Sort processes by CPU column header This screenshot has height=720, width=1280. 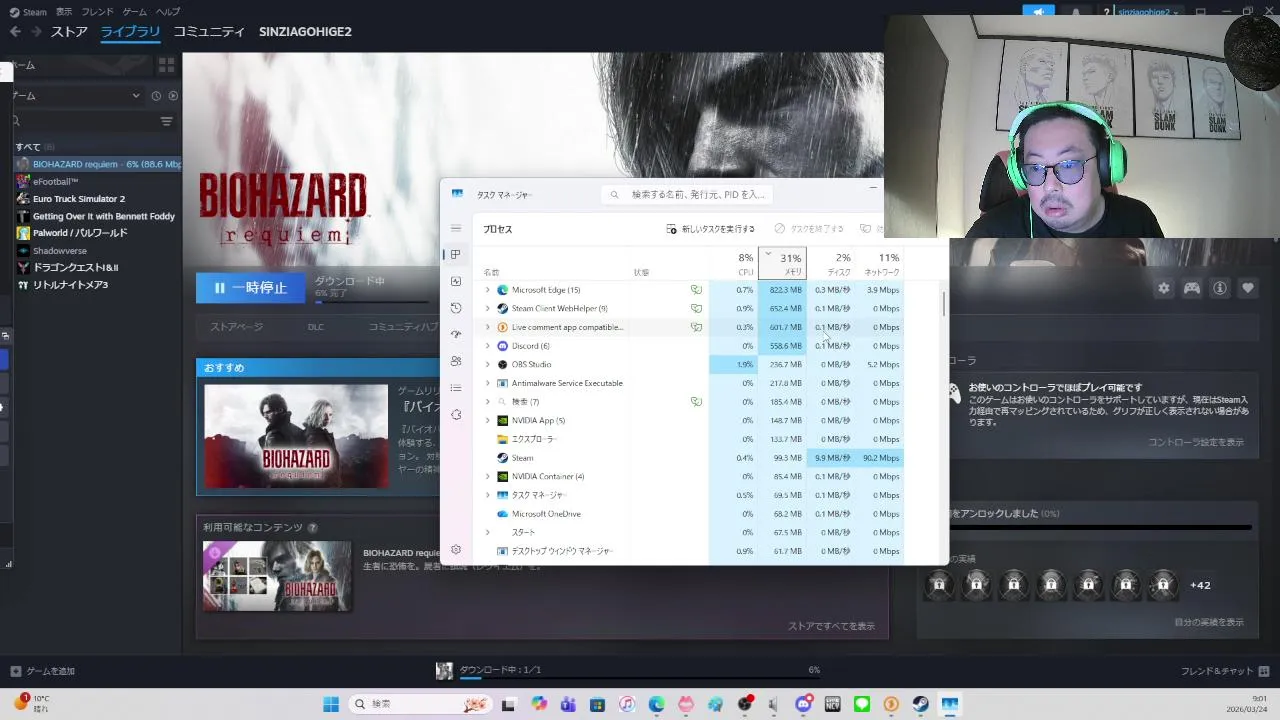(735, 264)
